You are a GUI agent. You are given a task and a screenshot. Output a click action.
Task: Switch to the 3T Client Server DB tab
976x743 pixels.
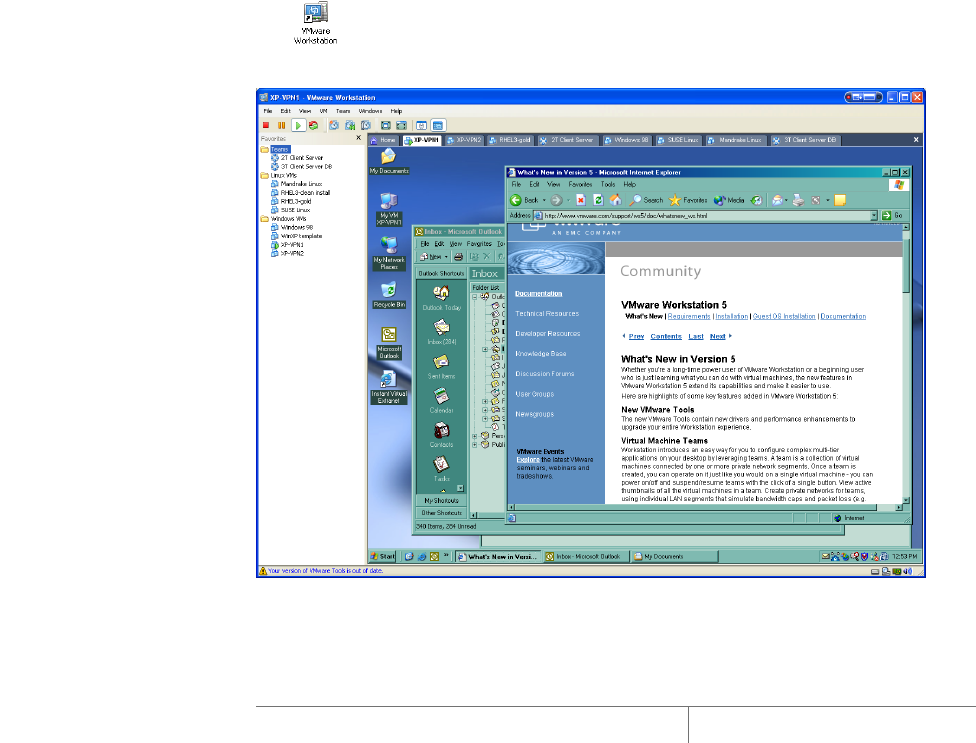[805, 141]
